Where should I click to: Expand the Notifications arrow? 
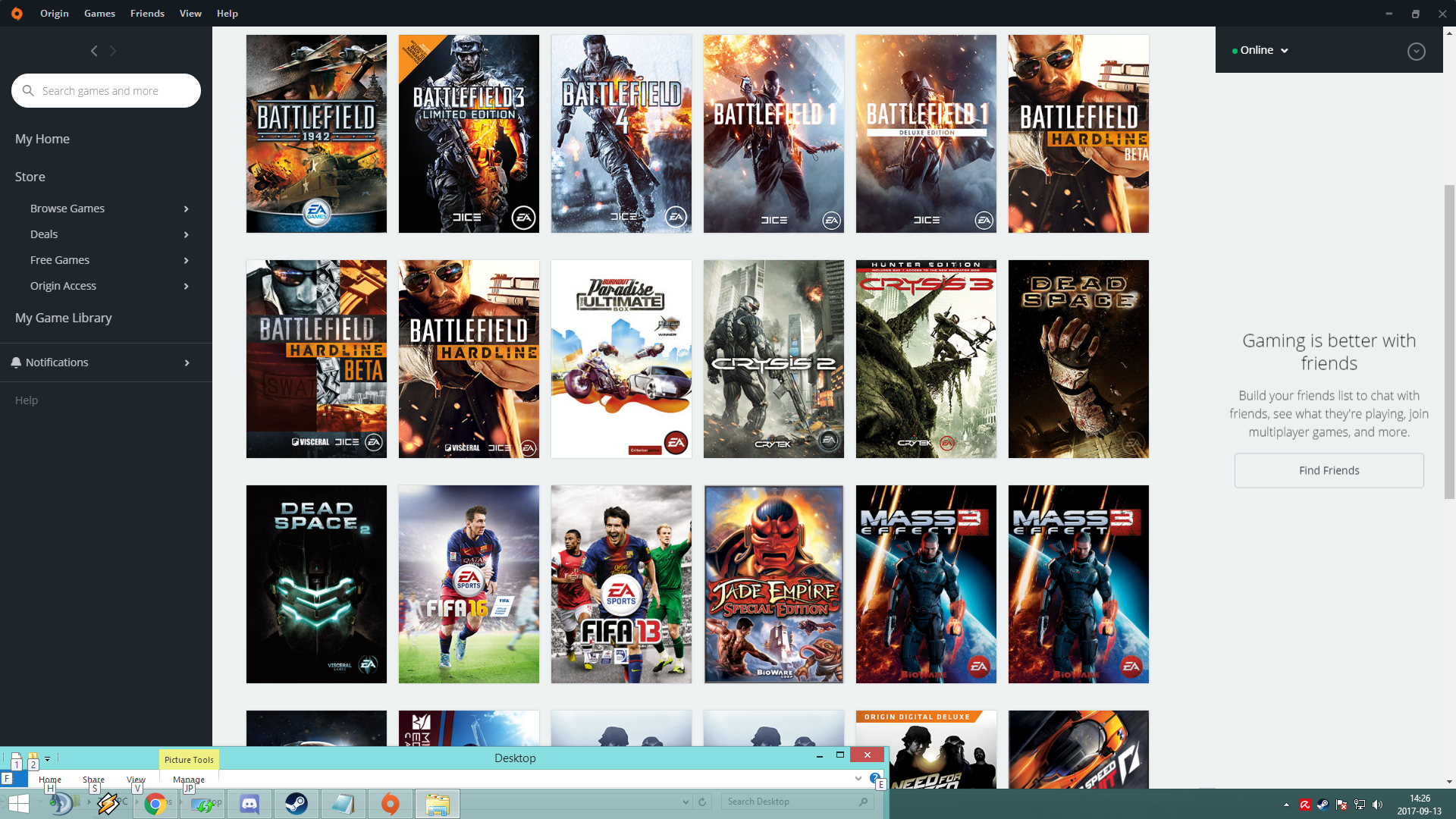coord(187,362)
